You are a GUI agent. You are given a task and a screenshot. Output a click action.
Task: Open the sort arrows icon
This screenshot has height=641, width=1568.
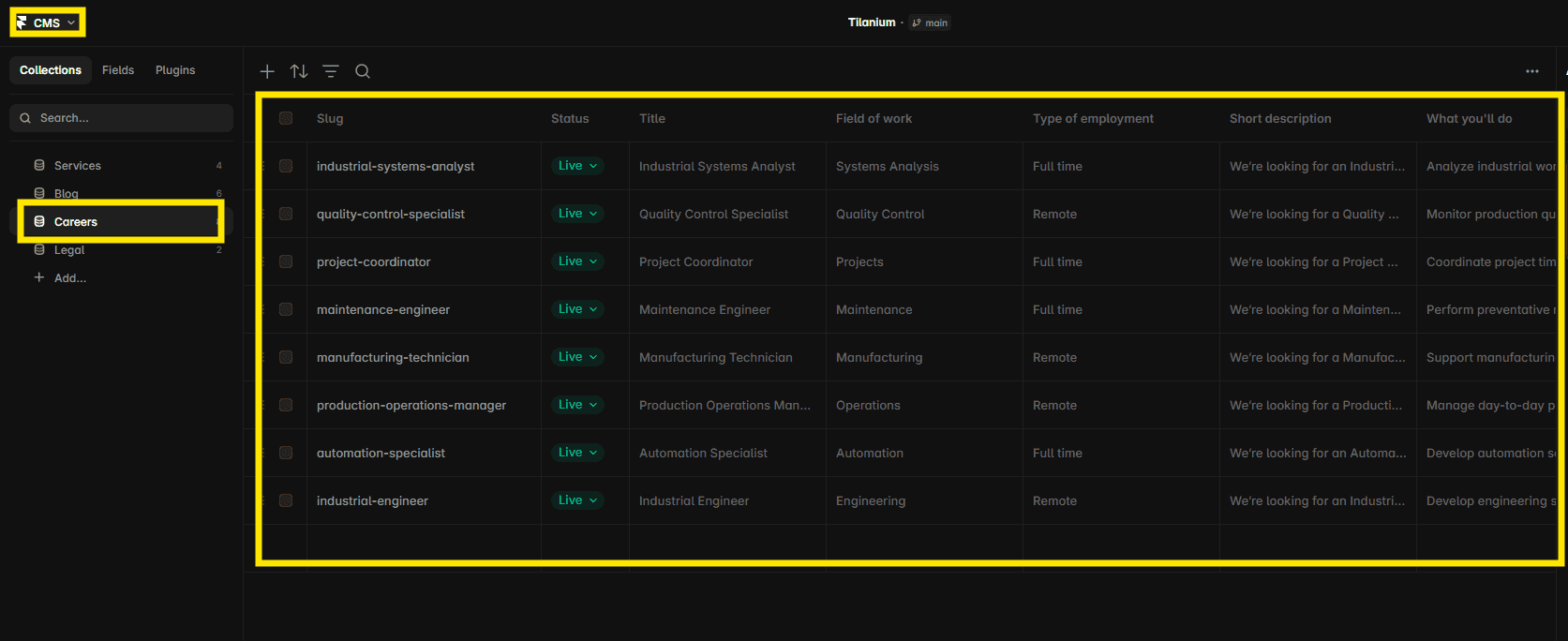299,71
